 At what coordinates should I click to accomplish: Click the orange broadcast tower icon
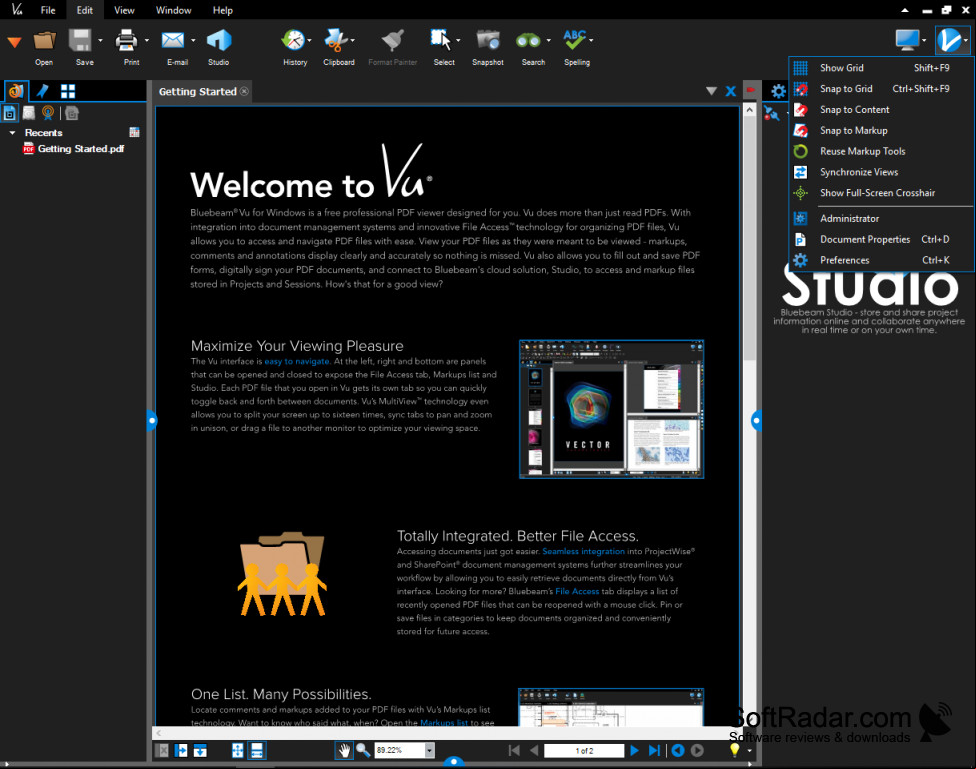point(48,113)
